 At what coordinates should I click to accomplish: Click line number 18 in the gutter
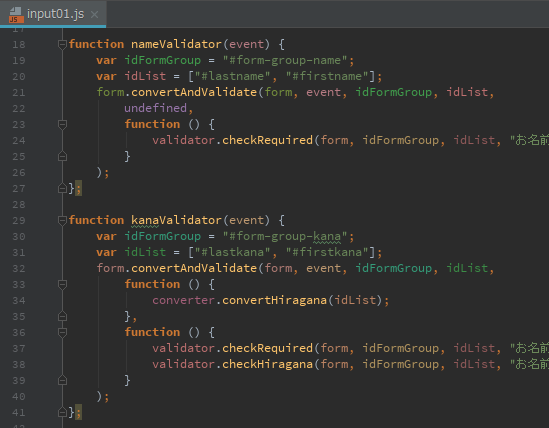pos(19,44)
